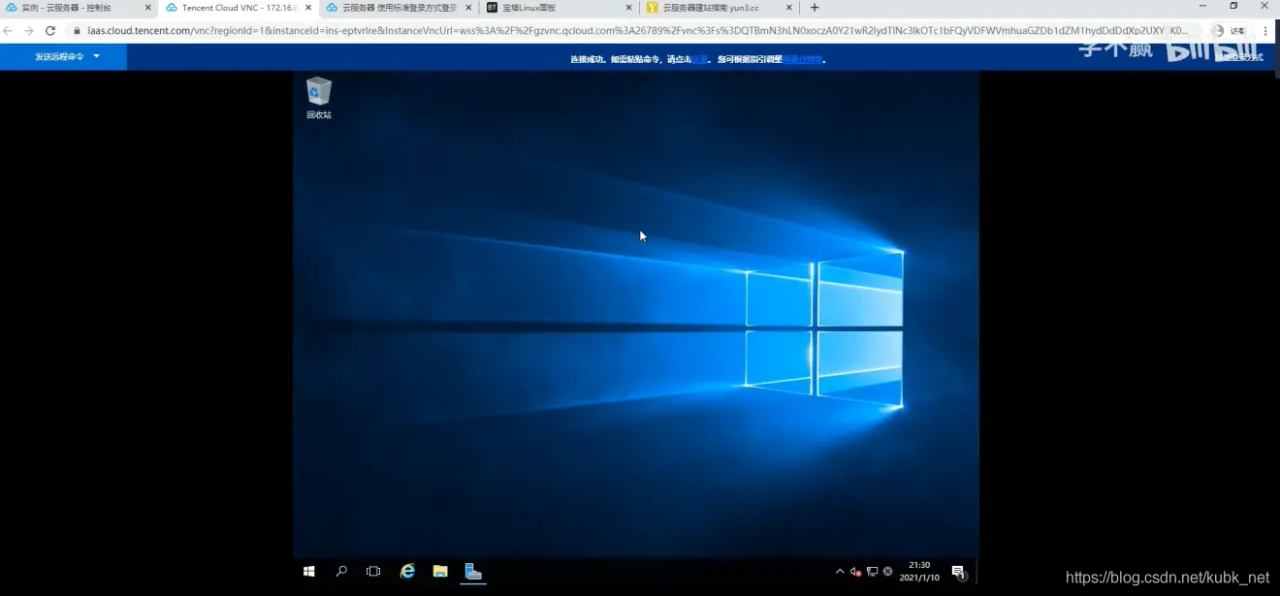The width and height of the screenshot is (1280, 596).
Task: Switch to the 宝塔Linux面板 tab
Action: coord(528,8)
